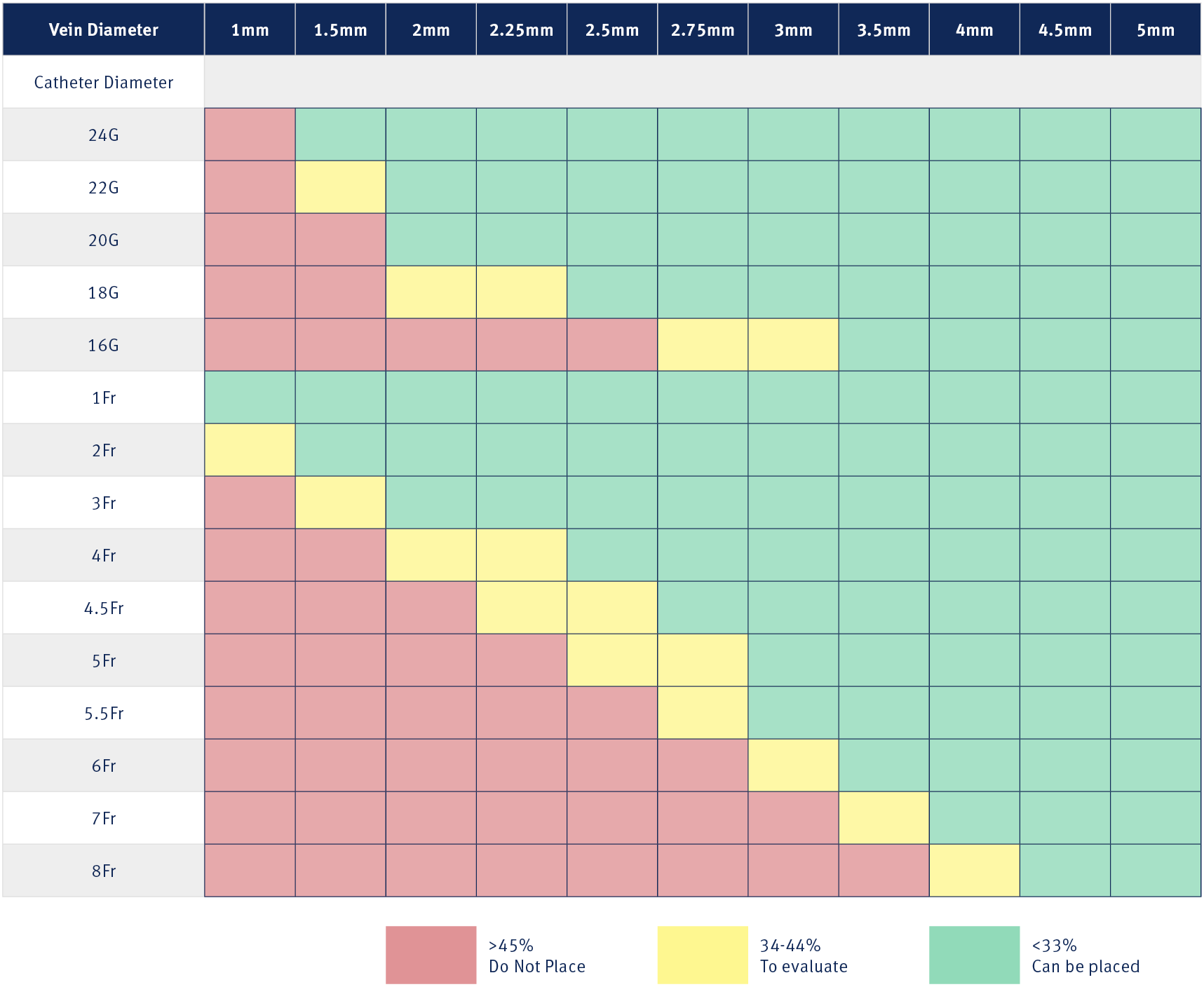Select the 'Vein Diameter' header cell

point(104,29)
